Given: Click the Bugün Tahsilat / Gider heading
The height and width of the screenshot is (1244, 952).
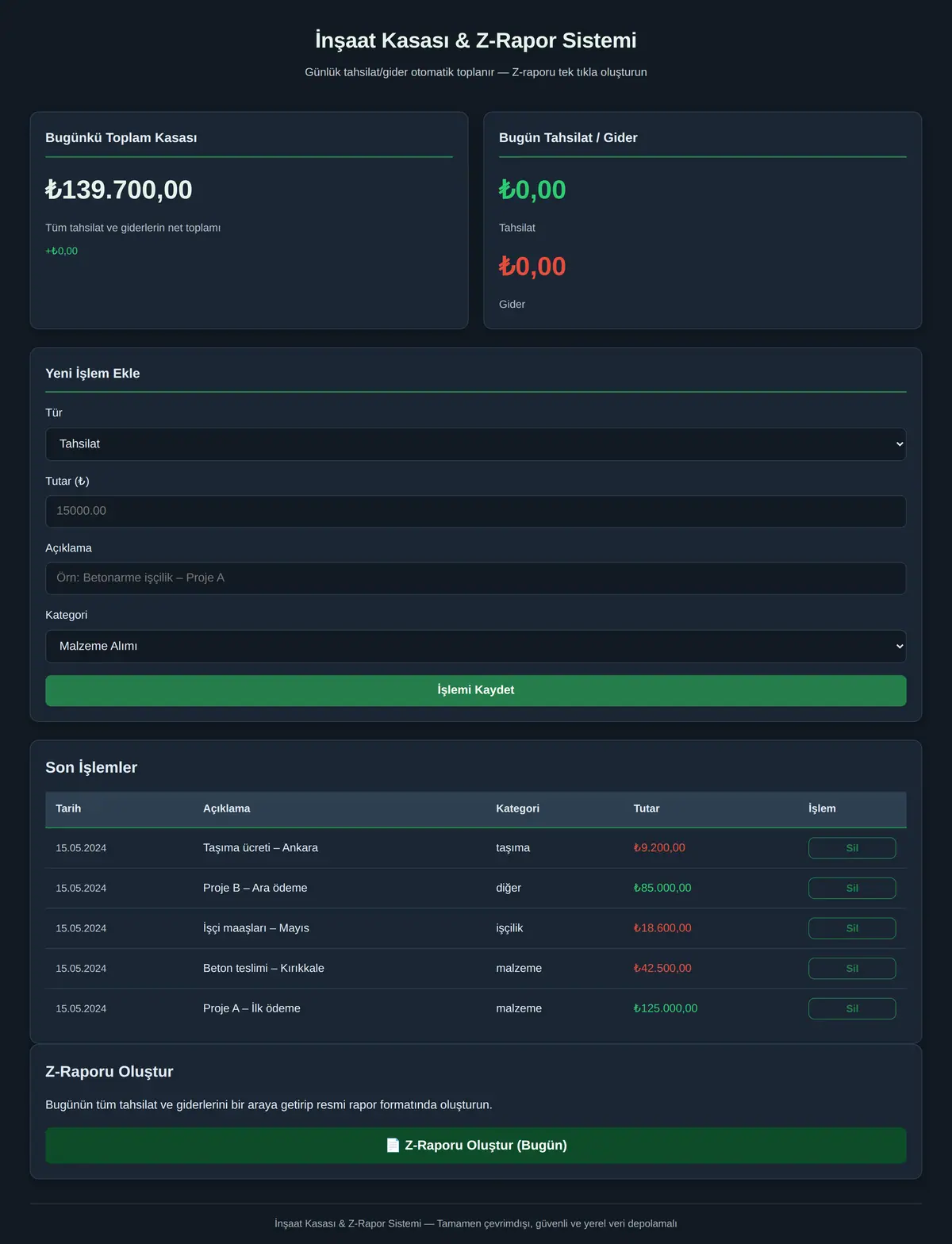Looking at the screenshot, I should coord(568,138).
